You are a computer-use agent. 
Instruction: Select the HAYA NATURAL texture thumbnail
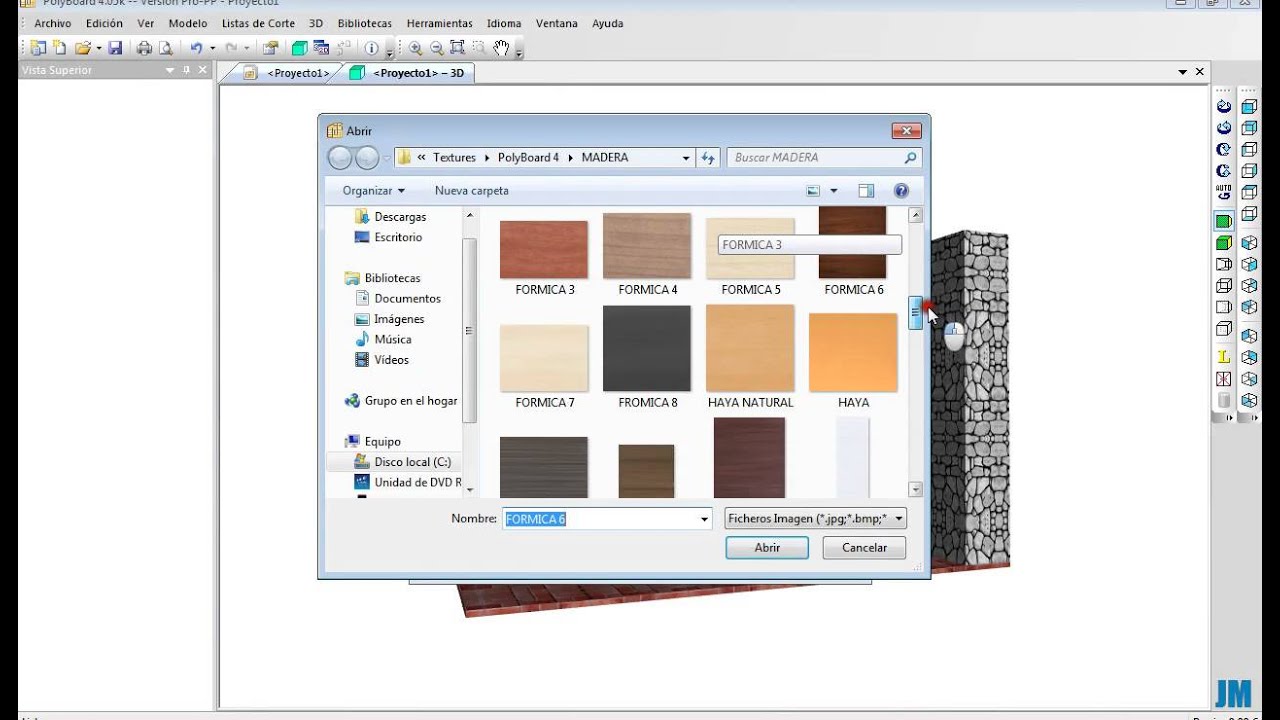tap(750, 348)
